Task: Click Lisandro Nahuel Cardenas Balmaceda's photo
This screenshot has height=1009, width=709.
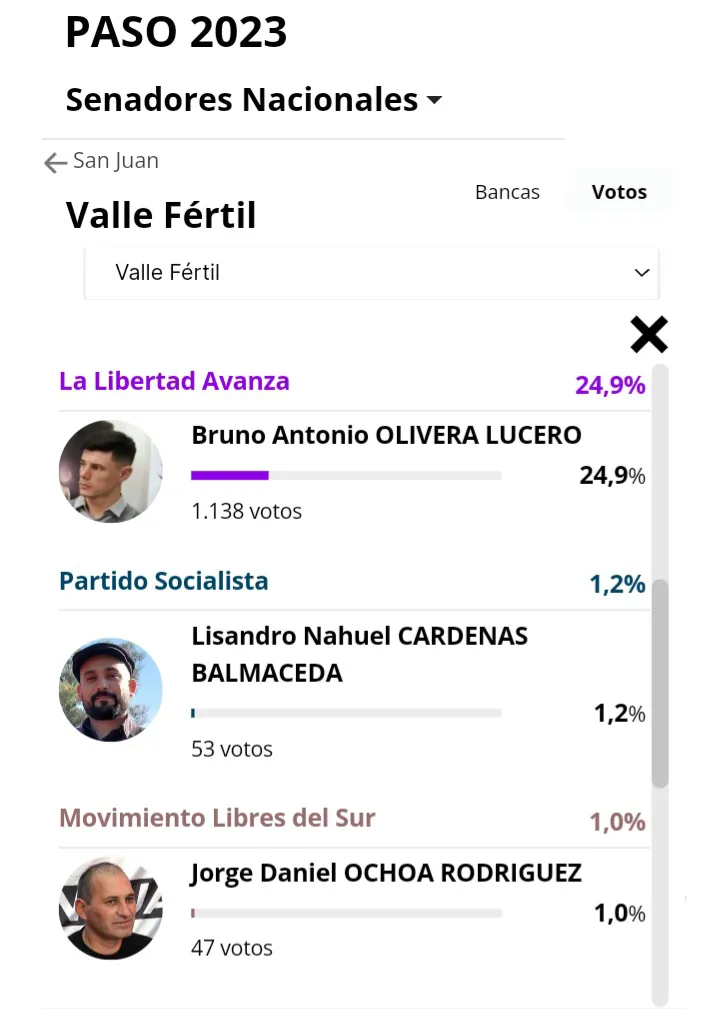Action: (x=110, y=689)
